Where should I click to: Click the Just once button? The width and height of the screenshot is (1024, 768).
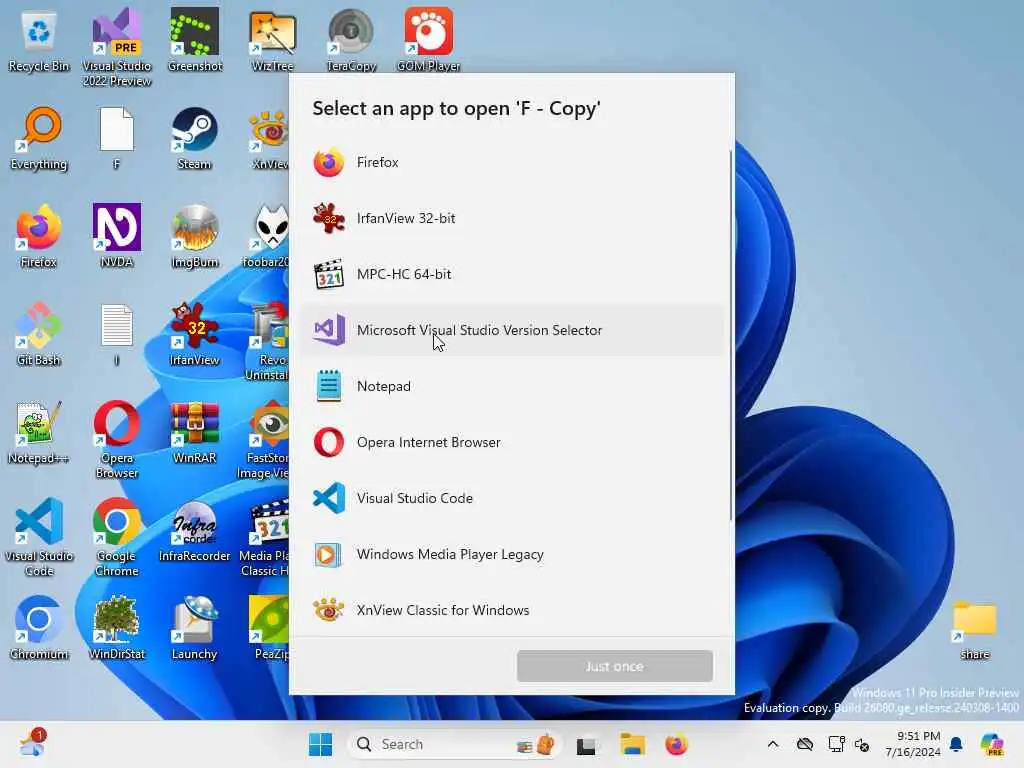615,666
